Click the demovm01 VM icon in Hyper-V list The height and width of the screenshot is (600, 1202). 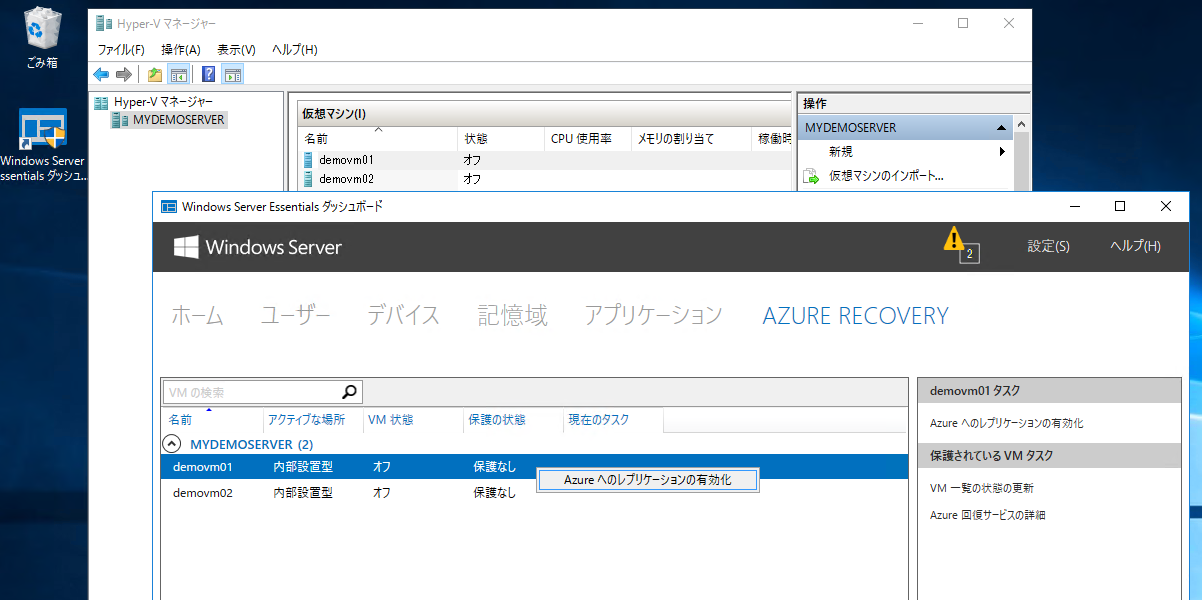pos(310,159)
